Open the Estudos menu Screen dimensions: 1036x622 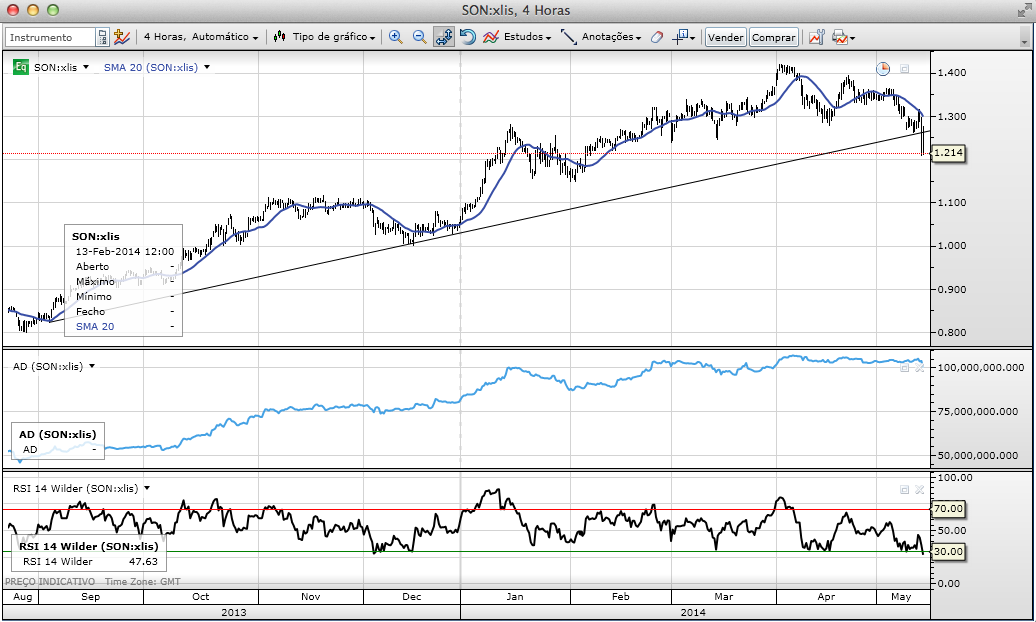[x=517, y=37]
